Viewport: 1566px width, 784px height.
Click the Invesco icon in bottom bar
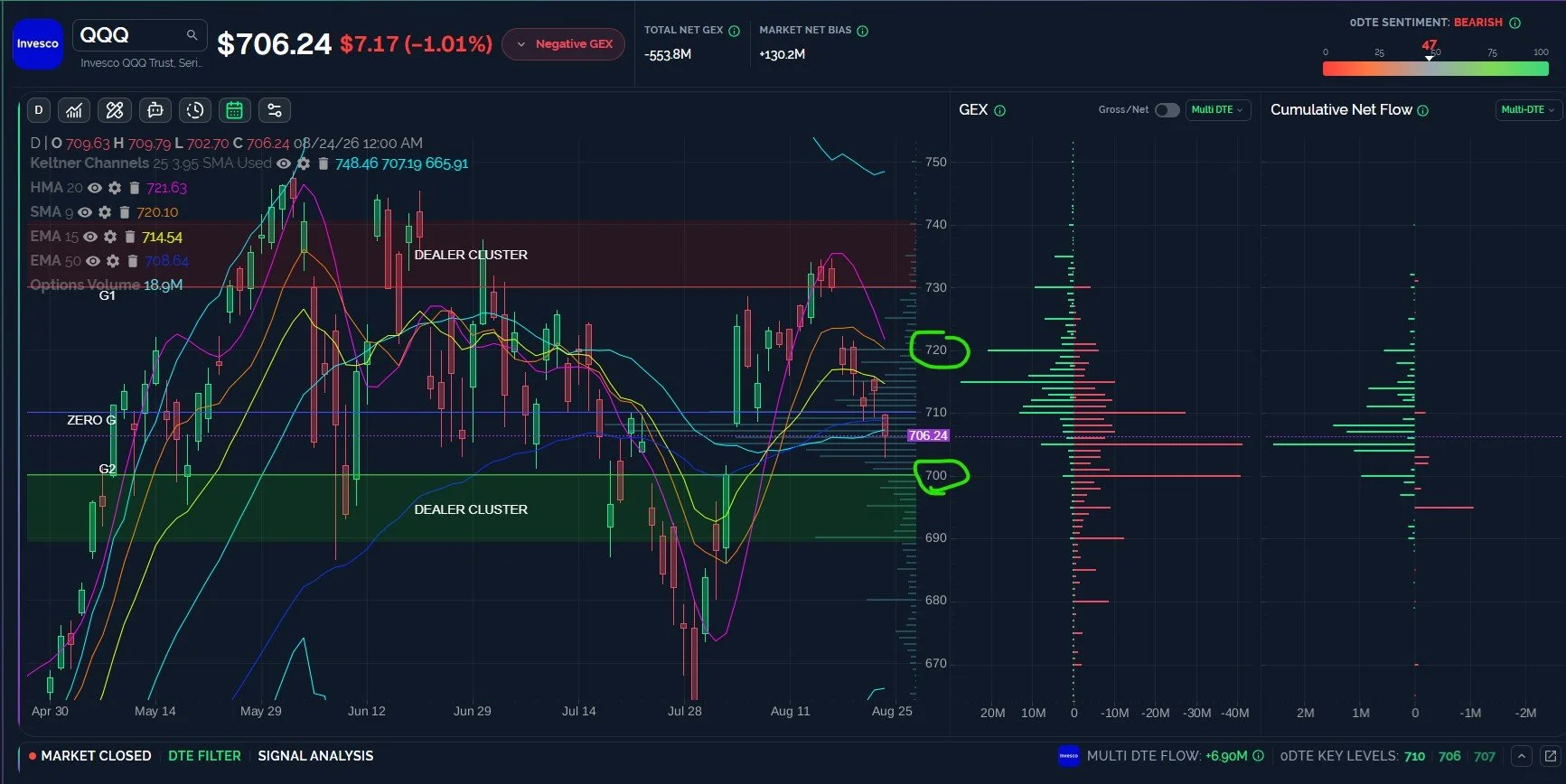(1069, 756)
